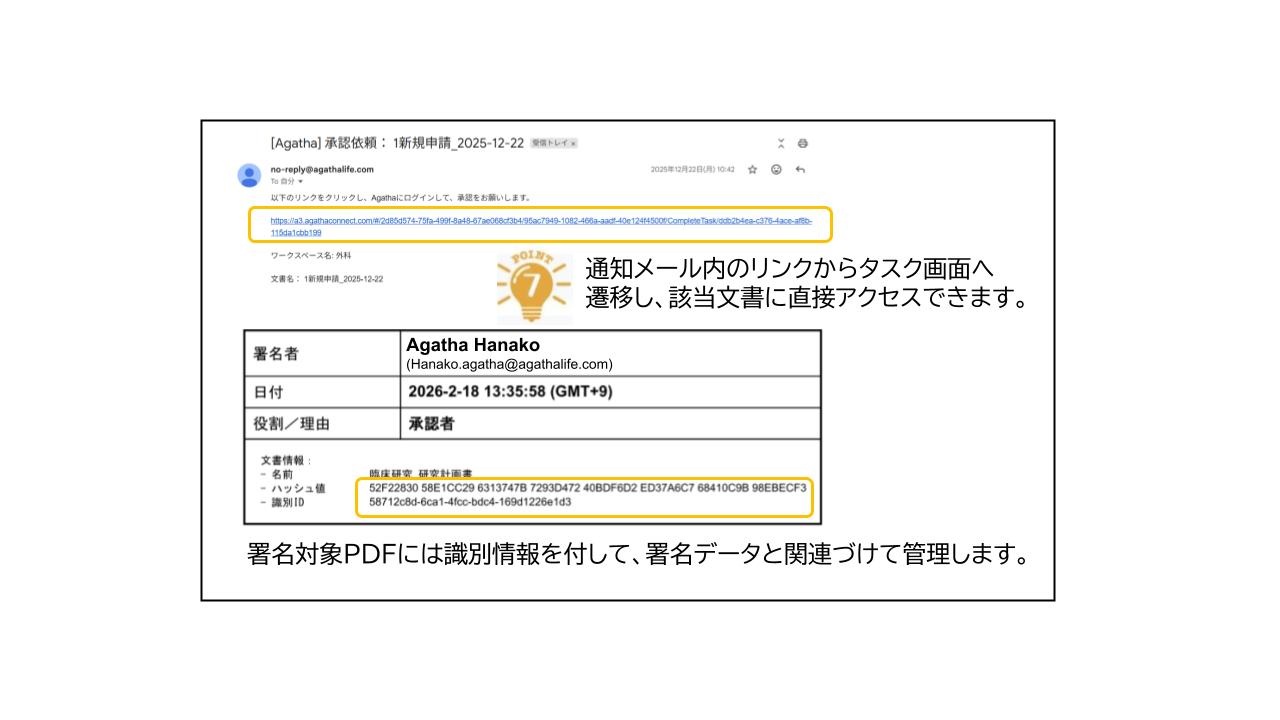This screenshot has width=1280, height=720.
Task: Star this message
Action: 752,170
